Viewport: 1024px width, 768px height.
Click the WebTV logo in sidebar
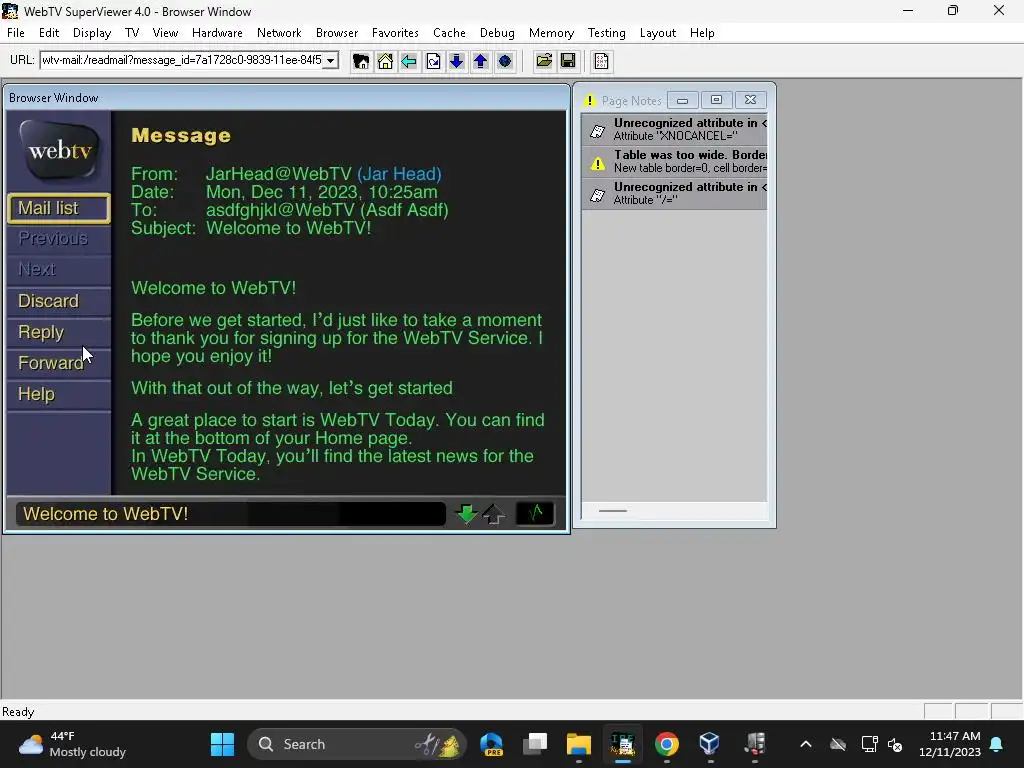click(x=59, y=151)
